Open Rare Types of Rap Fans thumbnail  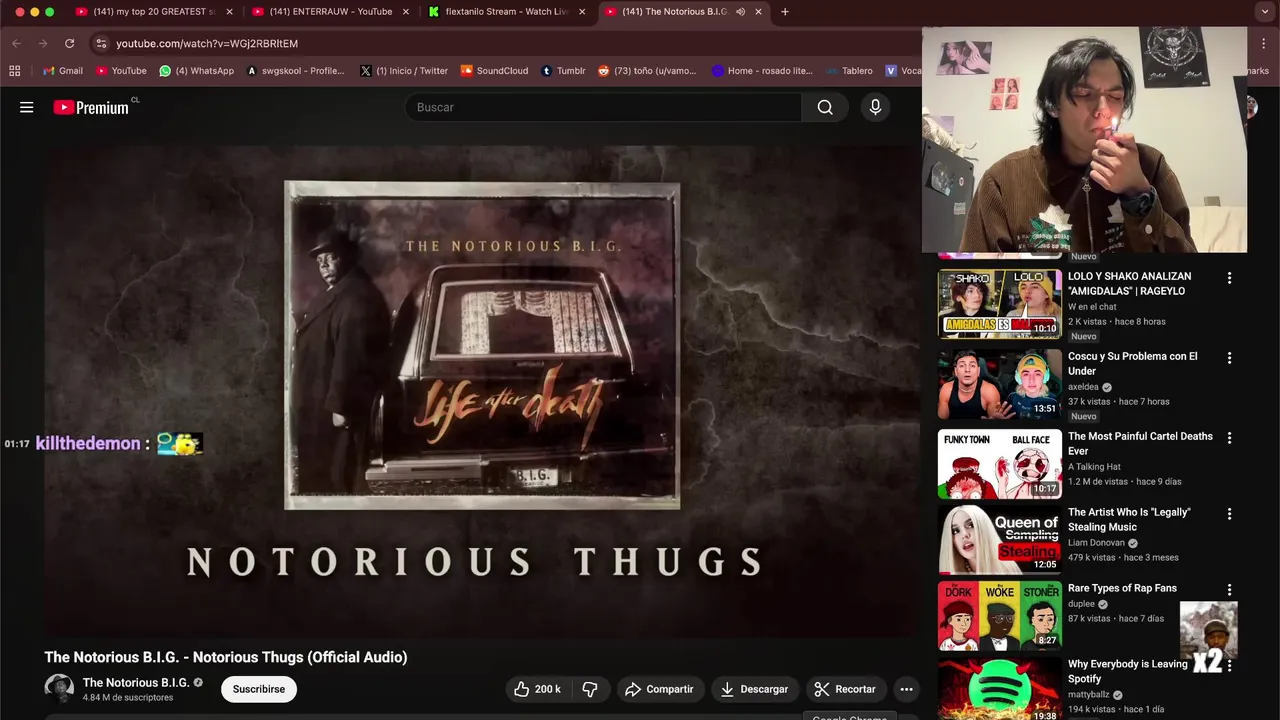coord(1000,616)
